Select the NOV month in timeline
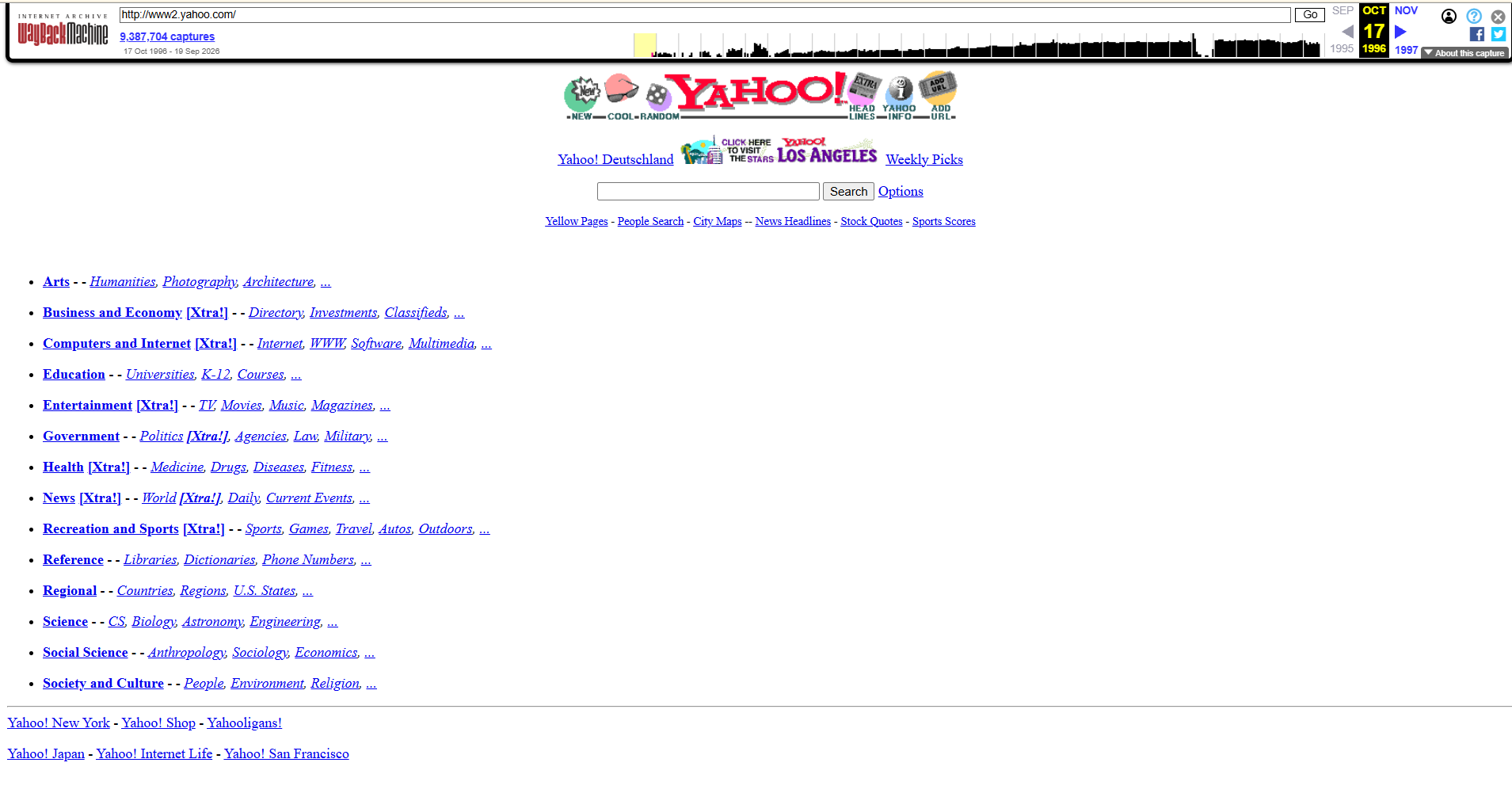1512x797 pixels. [x=1406, y=10]
